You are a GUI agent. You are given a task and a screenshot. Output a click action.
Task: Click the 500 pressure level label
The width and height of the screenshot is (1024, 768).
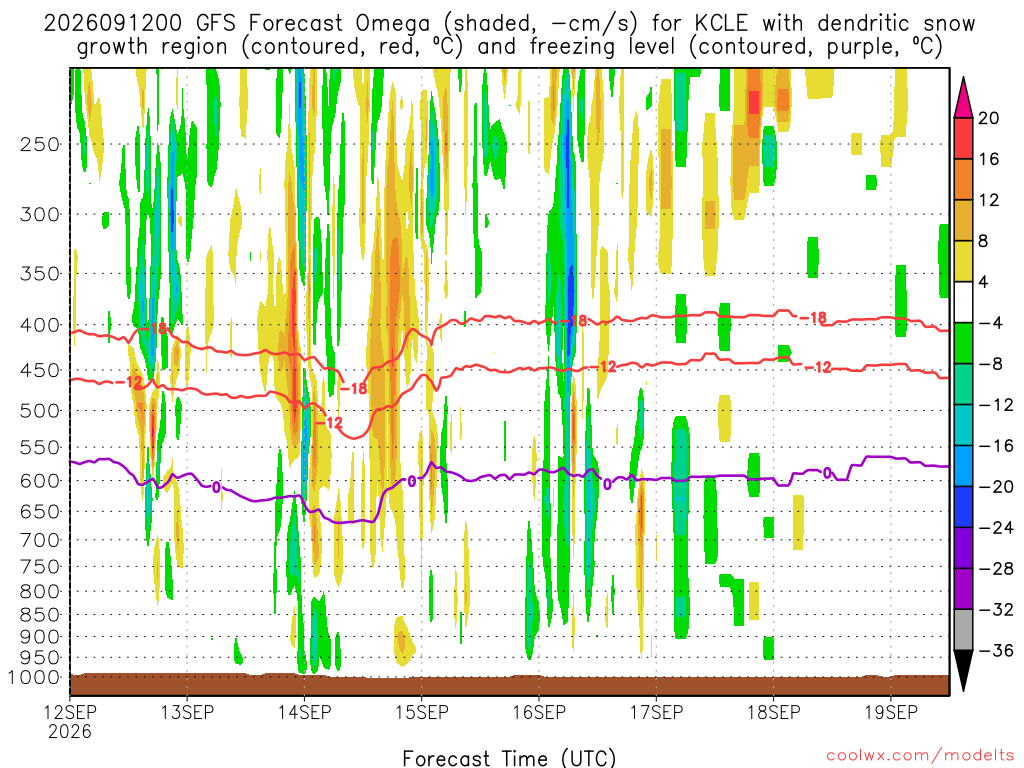tap(40, 411)
